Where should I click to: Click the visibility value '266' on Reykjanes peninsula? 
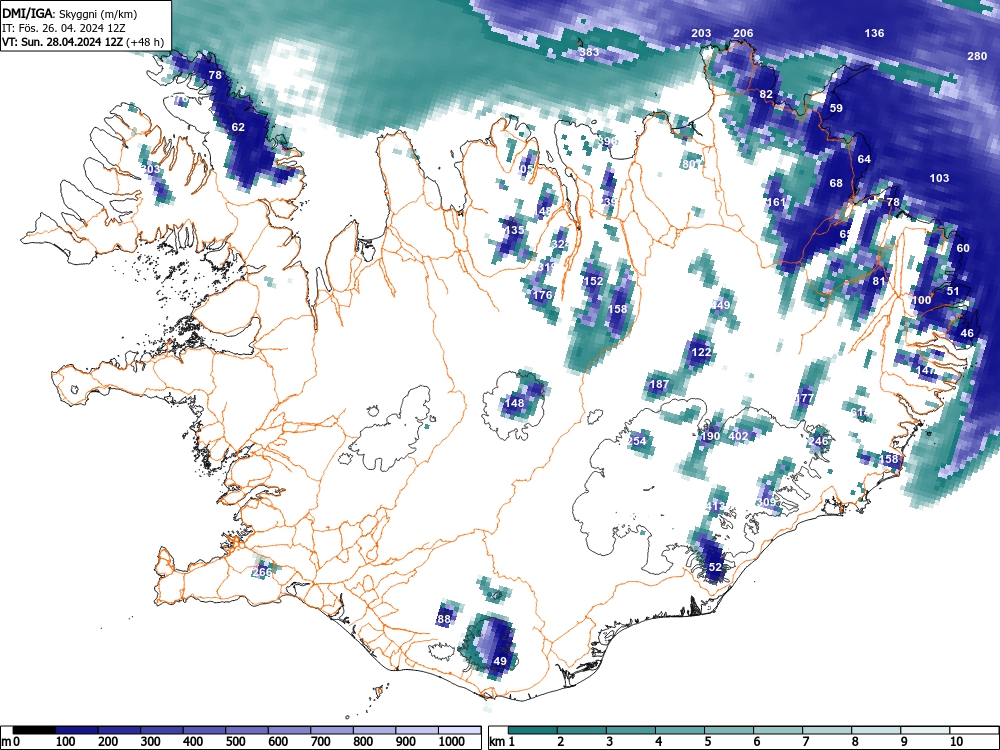pyautogui.click(x=261, y=572)
